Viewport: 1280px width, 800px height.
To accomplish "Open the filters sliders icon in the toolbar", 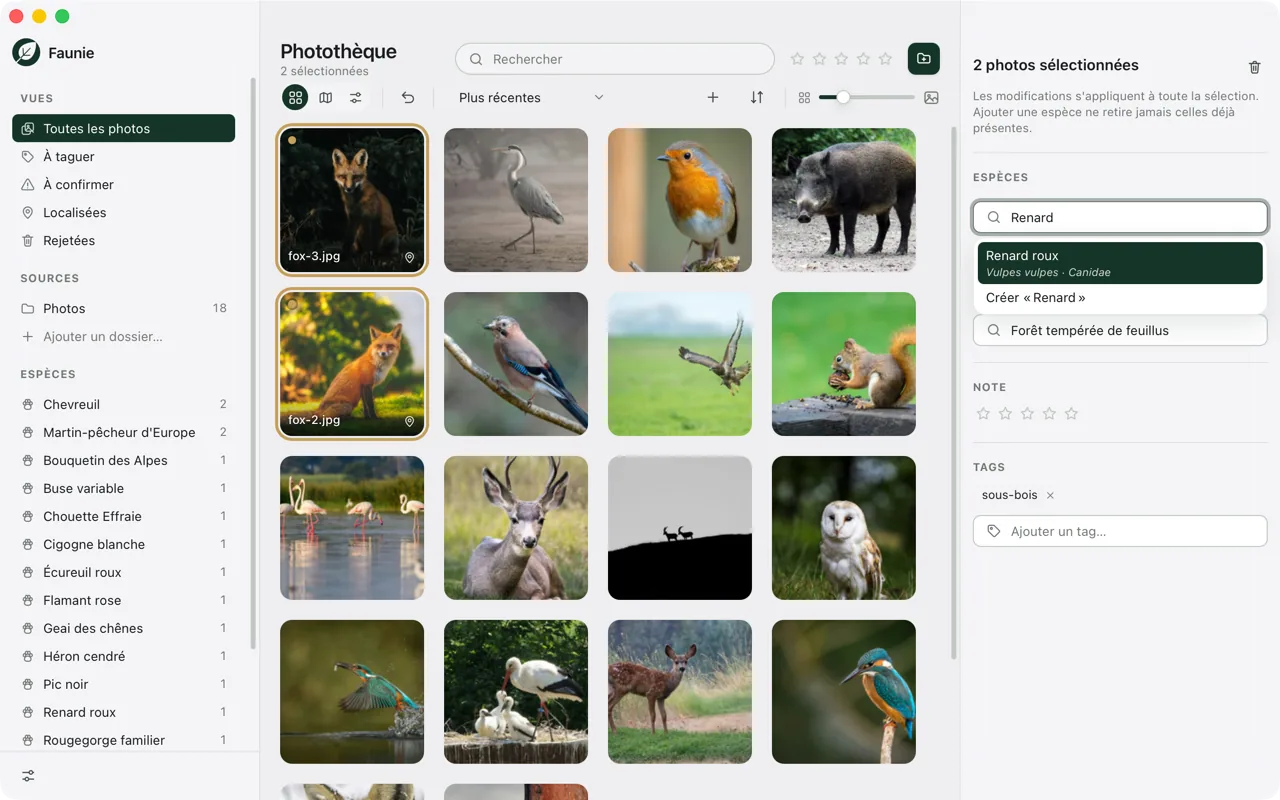I will (x=356, y=97).
